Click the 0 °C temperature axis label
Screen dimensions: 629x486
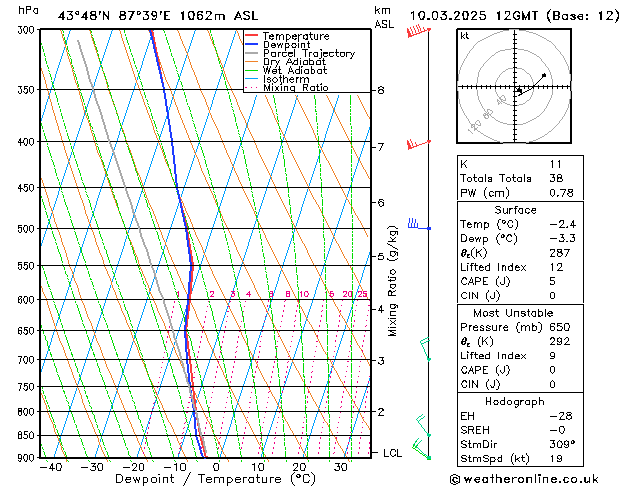coord(216,467)
